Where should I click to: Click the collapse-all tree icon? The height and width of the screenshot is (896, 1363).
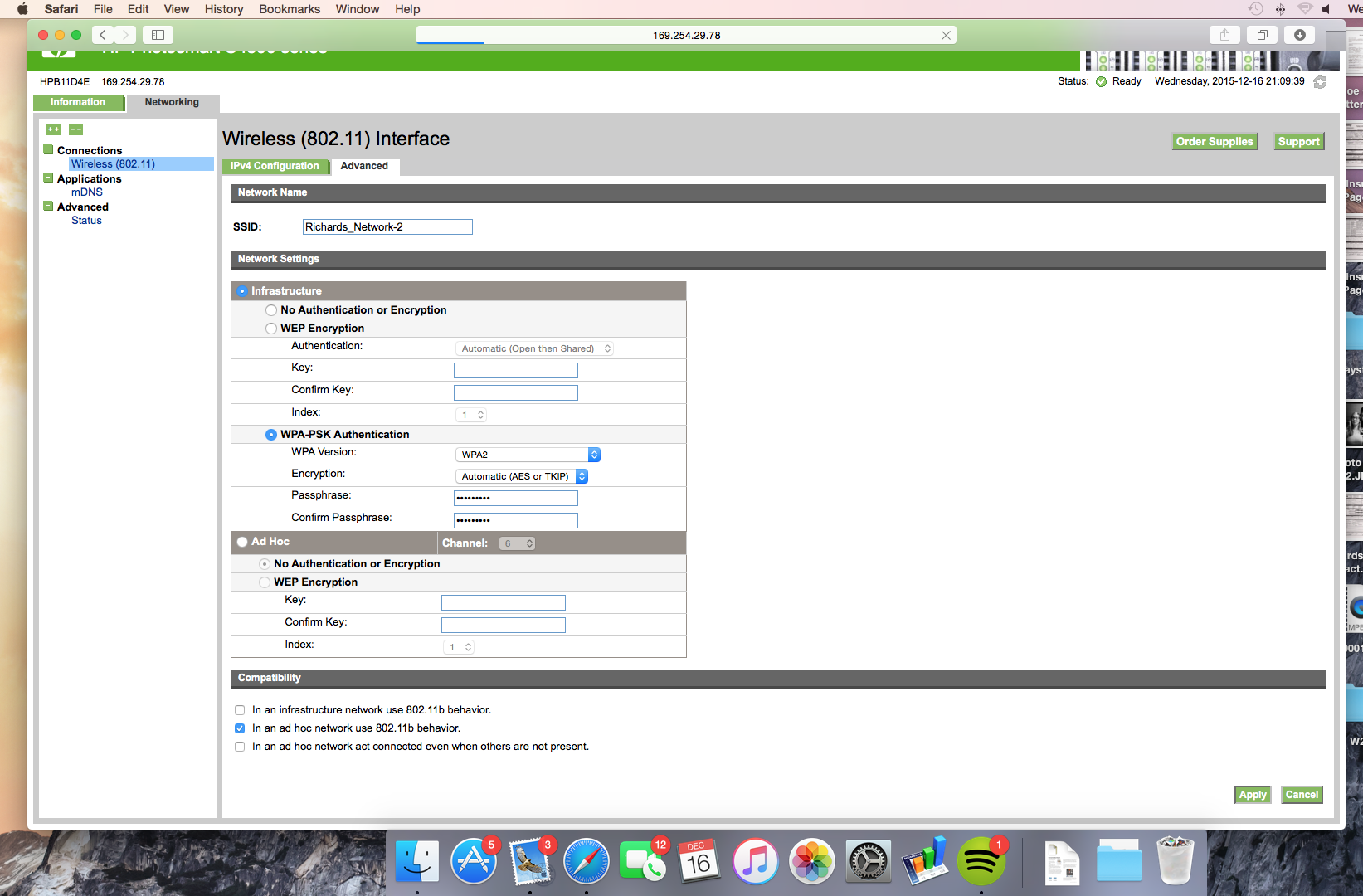click(75, 129)
